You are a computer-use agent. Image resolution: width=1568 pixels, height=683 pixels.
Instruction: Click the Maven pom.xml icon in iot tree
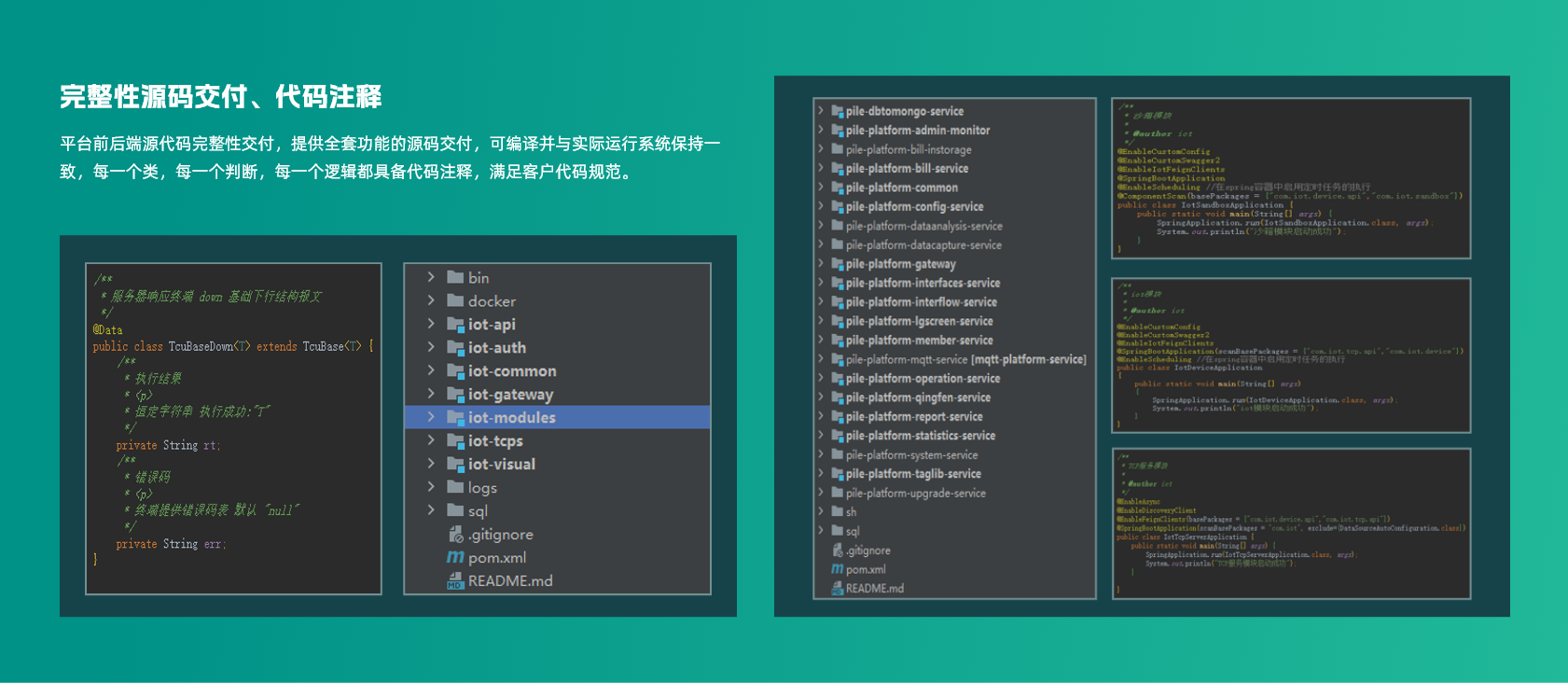point(455,557)
